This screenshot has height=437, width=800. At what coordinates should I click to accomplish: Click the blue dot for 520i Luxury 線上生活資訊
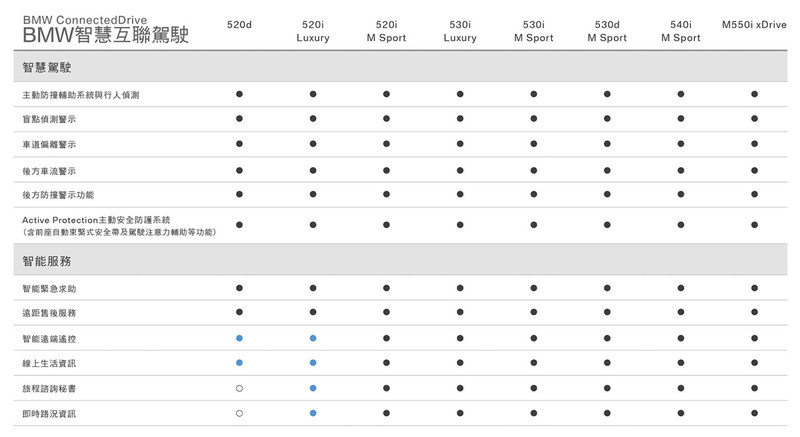click(313, 363)
